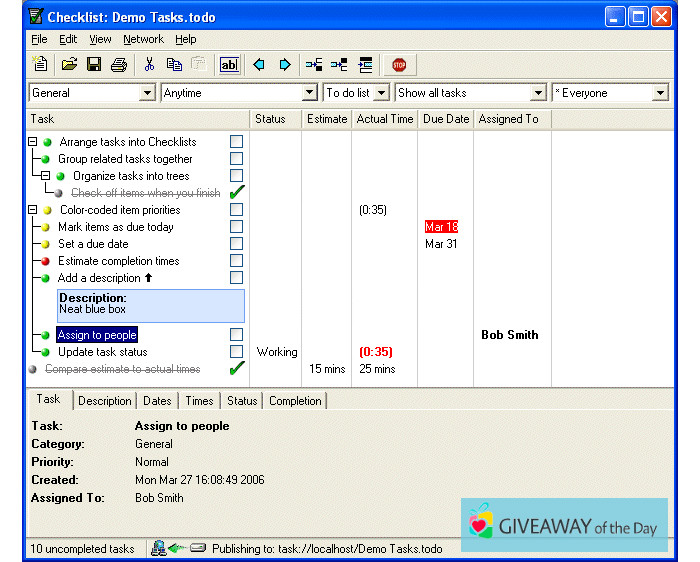
Task: Open a file with the folder icon
Action: pos(69,65)
